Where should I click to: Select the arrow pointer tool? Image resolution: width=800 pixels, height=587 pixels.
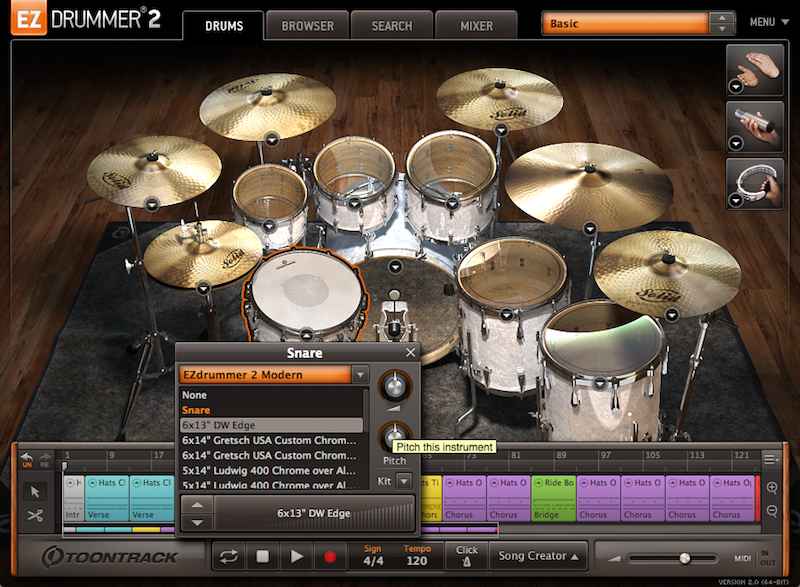click(x=35, y=492)
